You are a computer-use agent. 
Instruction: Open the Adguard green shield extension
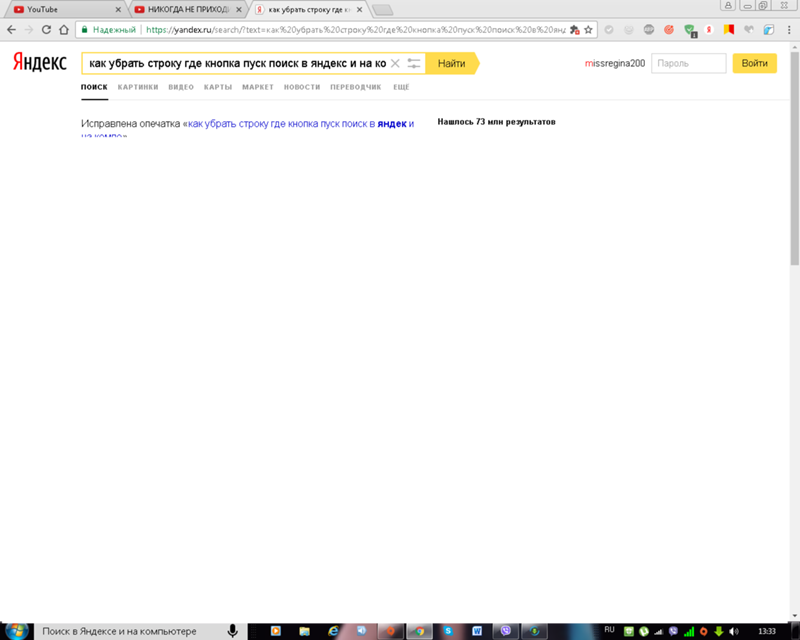[x=689, y=30]
